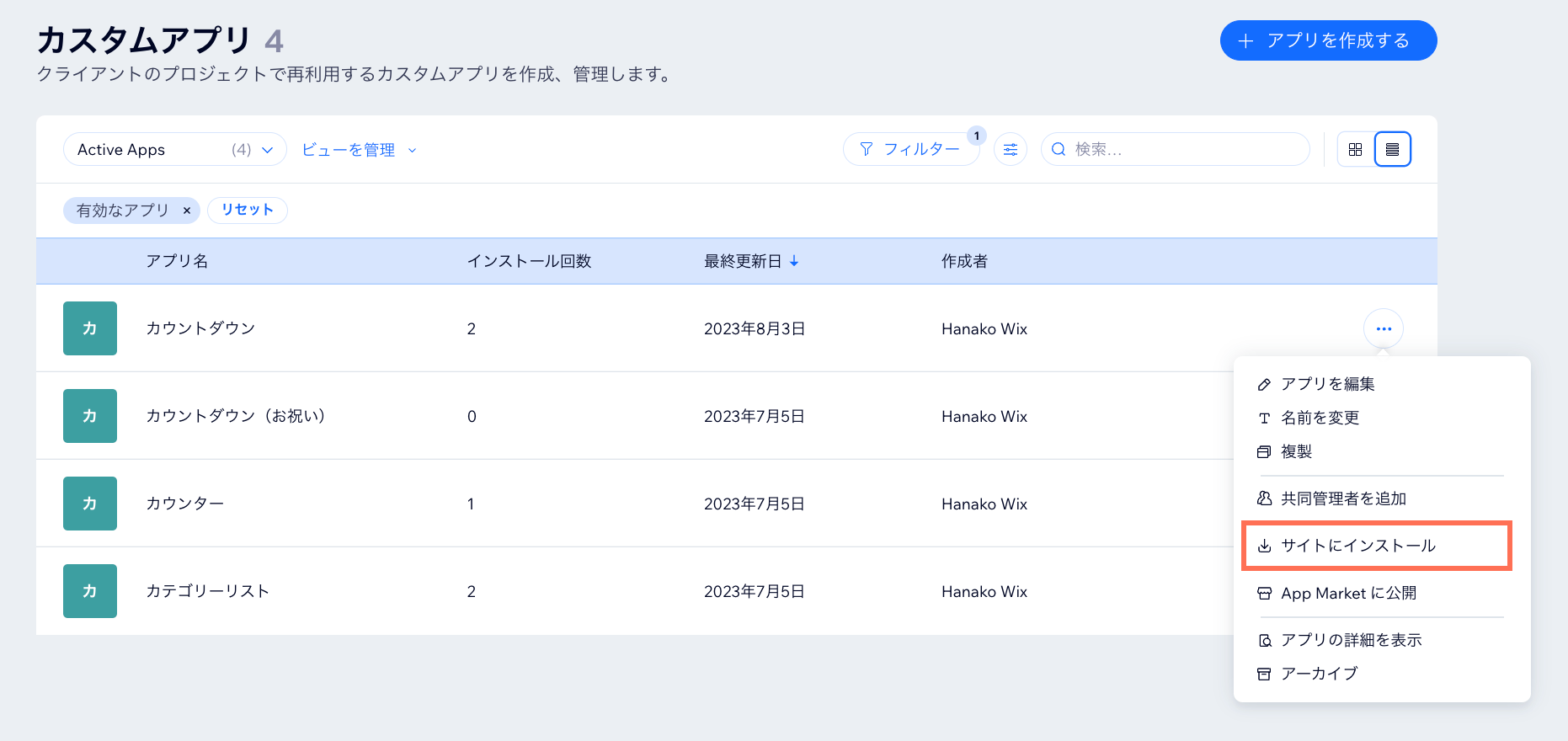Select App Market に公開 option

(x=1348, y=593)
